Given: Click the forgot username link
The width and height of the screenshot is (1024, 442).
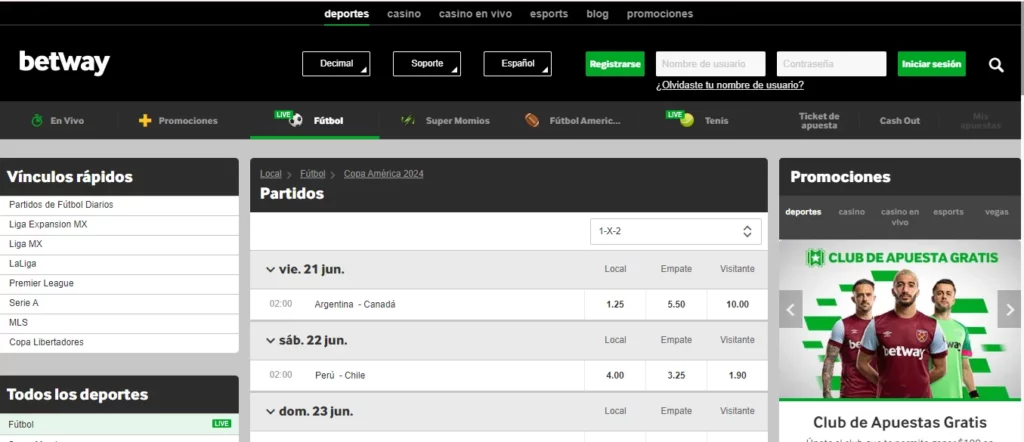Looking at the screenshot, I should [x=730, y=85].
